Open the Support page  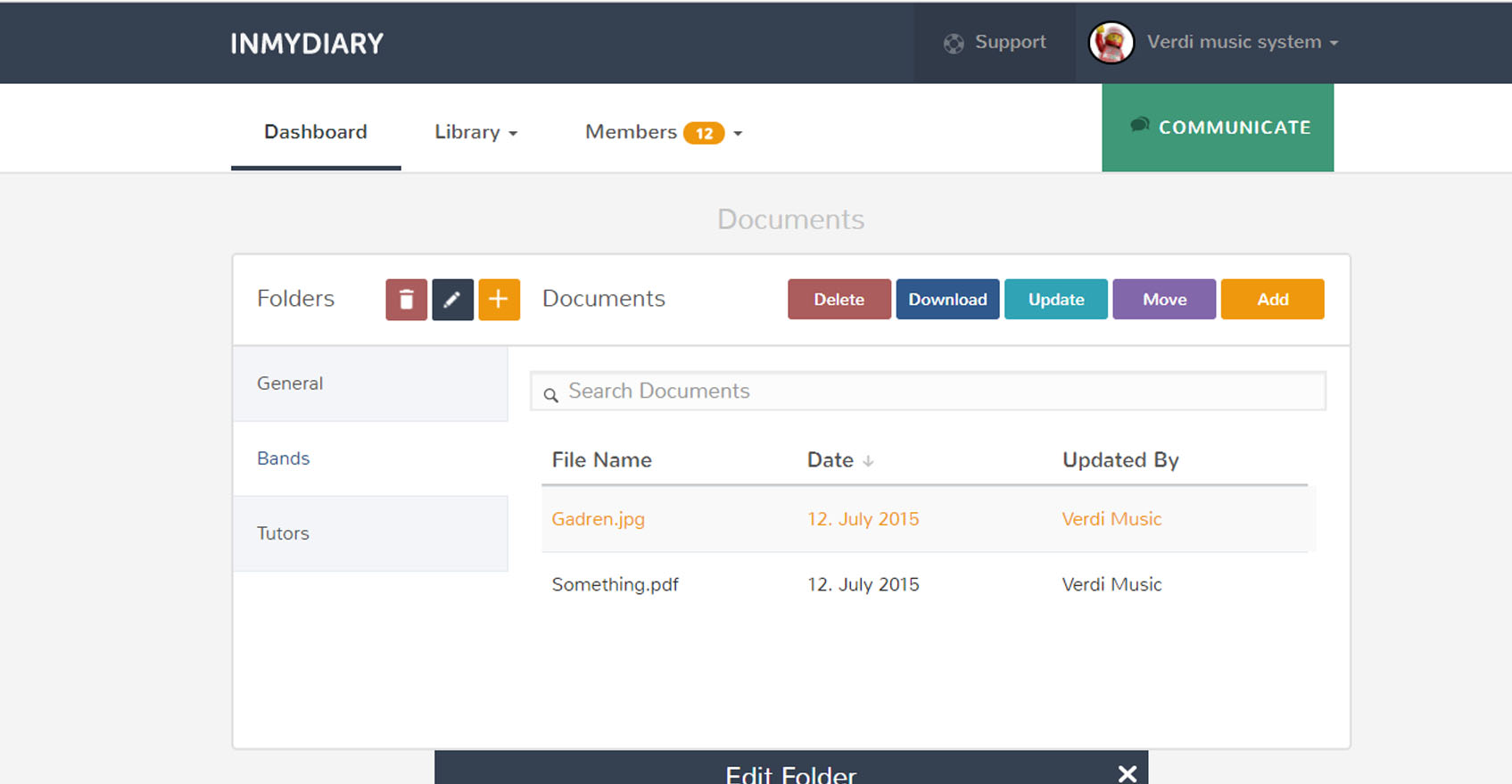[x=995, y=42]
